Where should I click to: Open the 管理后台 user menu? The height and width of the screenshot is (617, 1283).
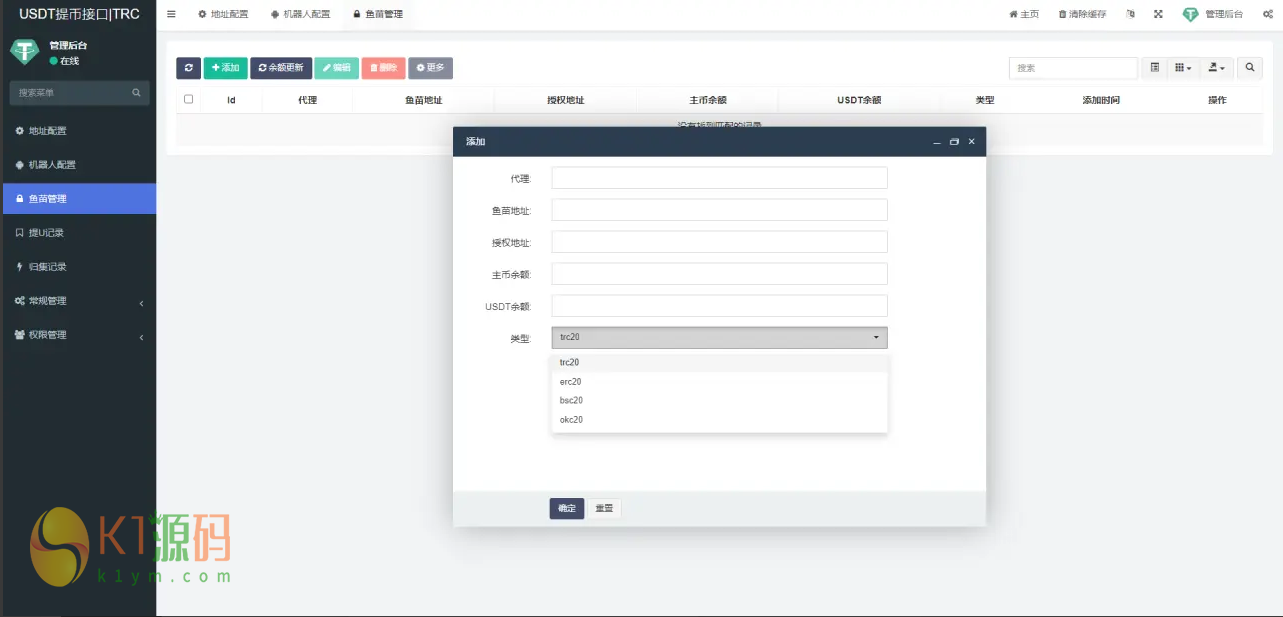pyautogui.click(x=1213, y=14)
